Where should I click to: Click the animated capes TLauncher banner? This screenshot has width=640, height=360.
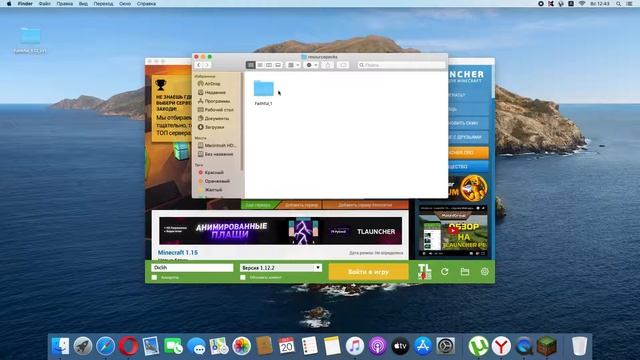pyautogui.click(x=280, y=231)
